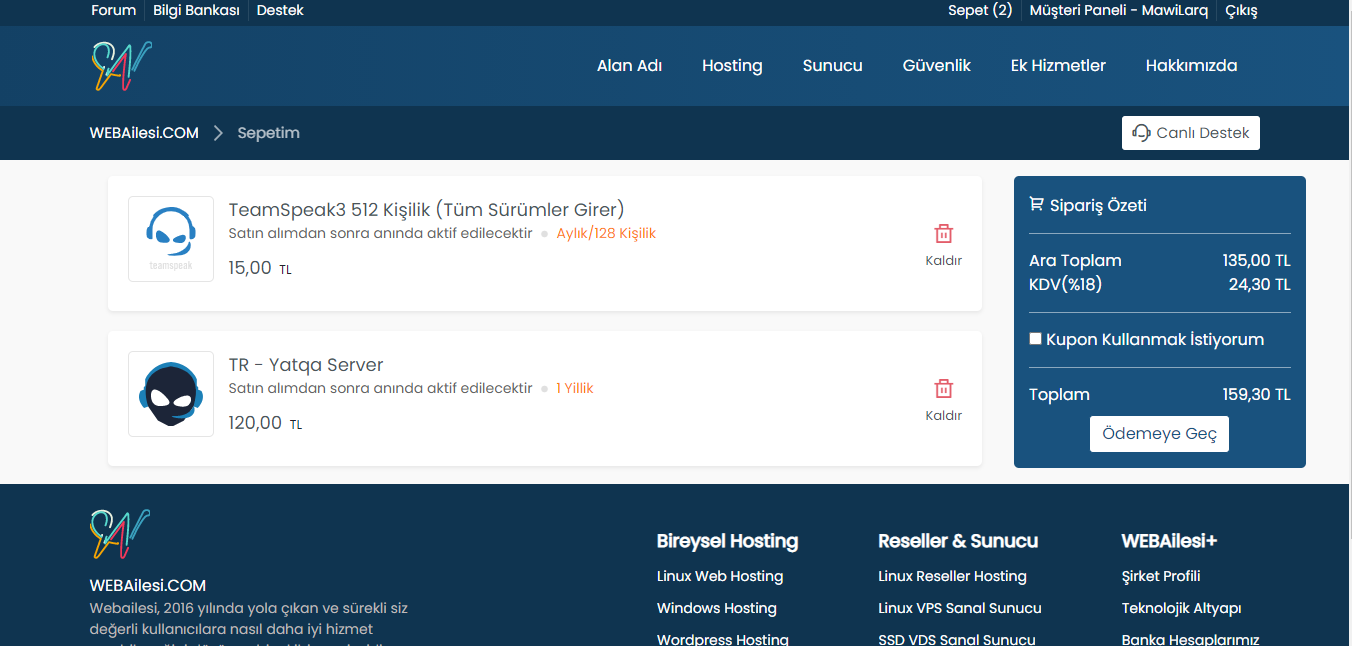This screenshot has height=646, width=1352.
Task: Click the WEBAilesi logo in footer
Action: [120, 535]
